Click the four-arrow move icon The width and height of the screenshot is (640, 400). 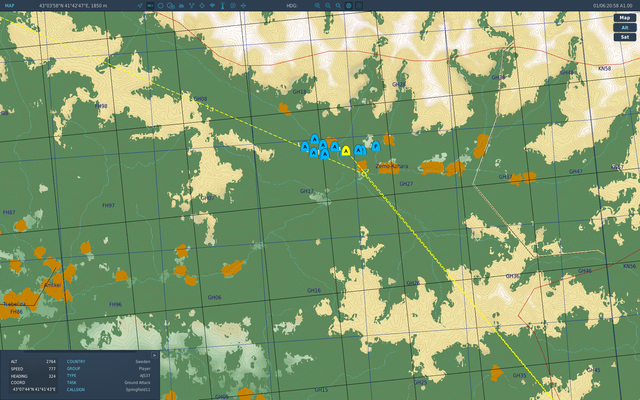coord(243,6)
